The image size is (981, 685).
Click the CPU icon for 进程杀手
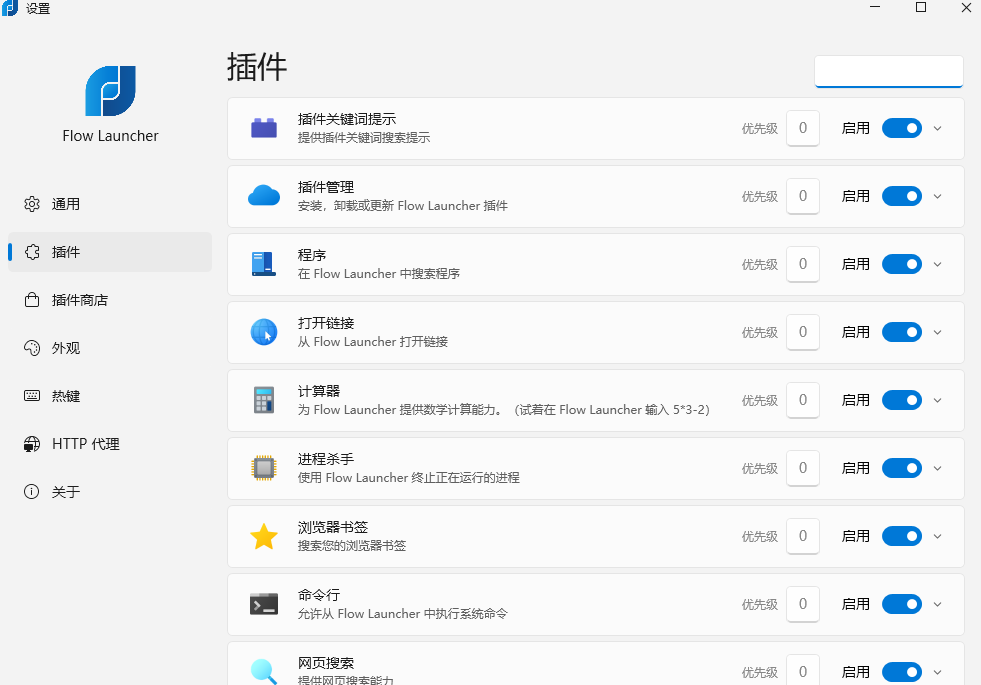coord(263,468)
